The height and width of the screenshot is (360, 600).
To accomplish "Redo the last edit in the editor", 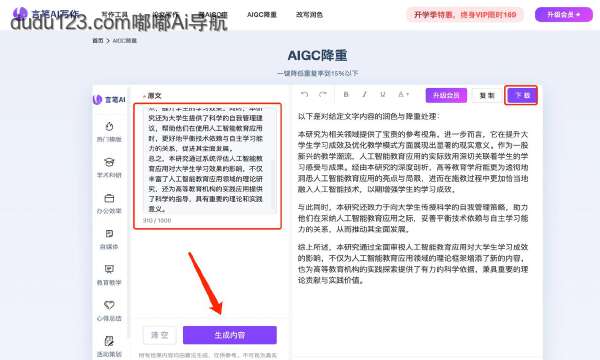I will pos(323,94).
